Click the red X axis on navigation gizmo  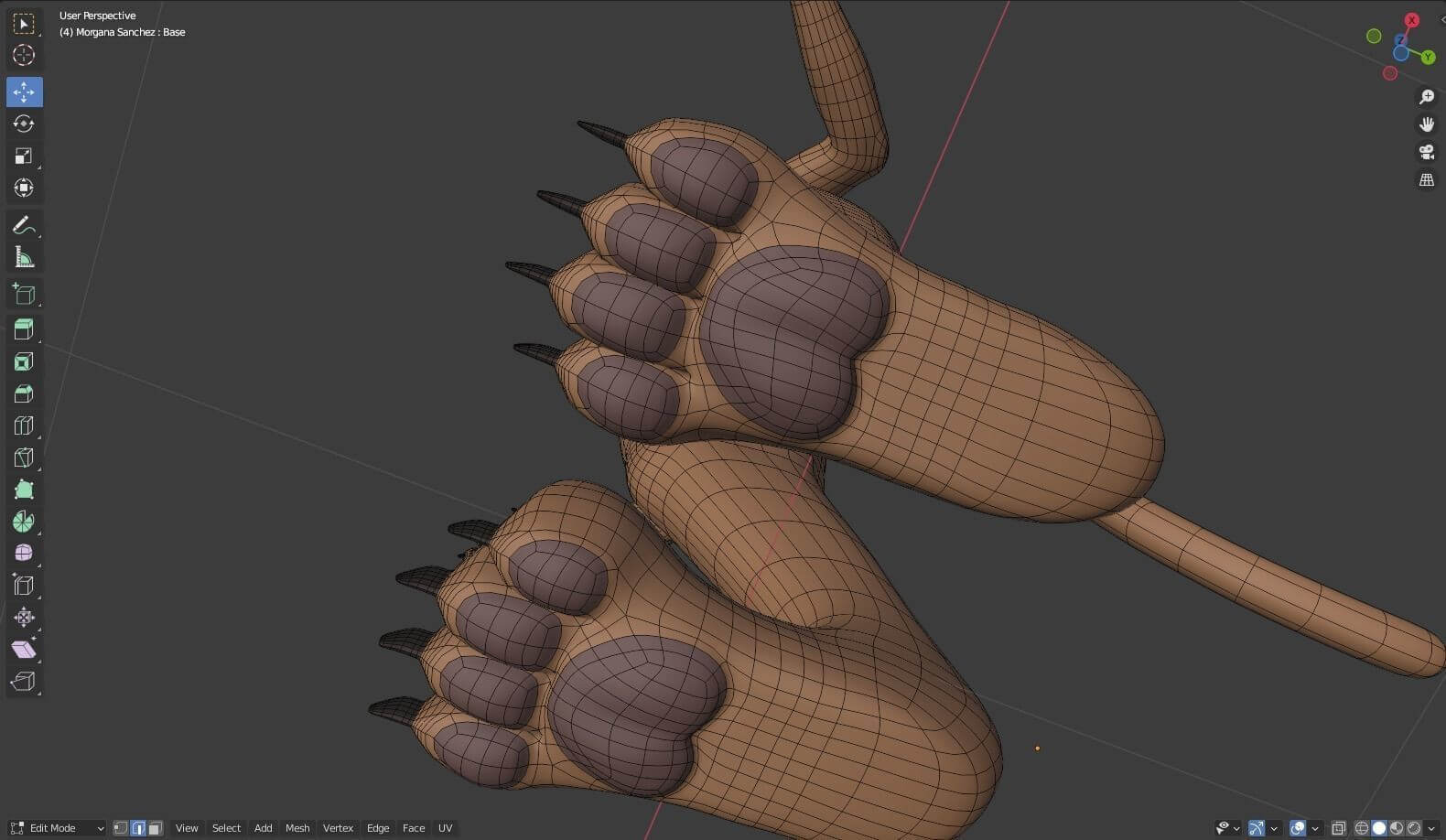(1412, 20)
